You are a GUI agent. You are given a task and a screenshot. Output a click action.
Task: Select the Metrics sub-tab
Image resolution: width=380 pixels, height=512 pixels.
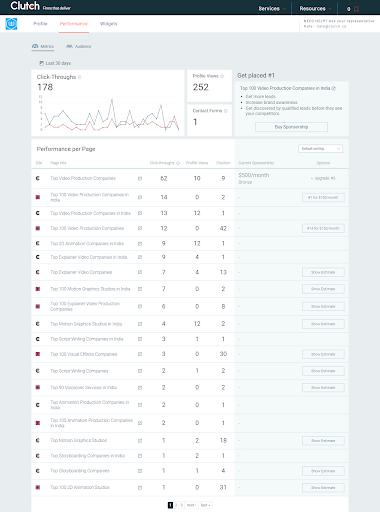pyautogui.click(x=43, y=46)
